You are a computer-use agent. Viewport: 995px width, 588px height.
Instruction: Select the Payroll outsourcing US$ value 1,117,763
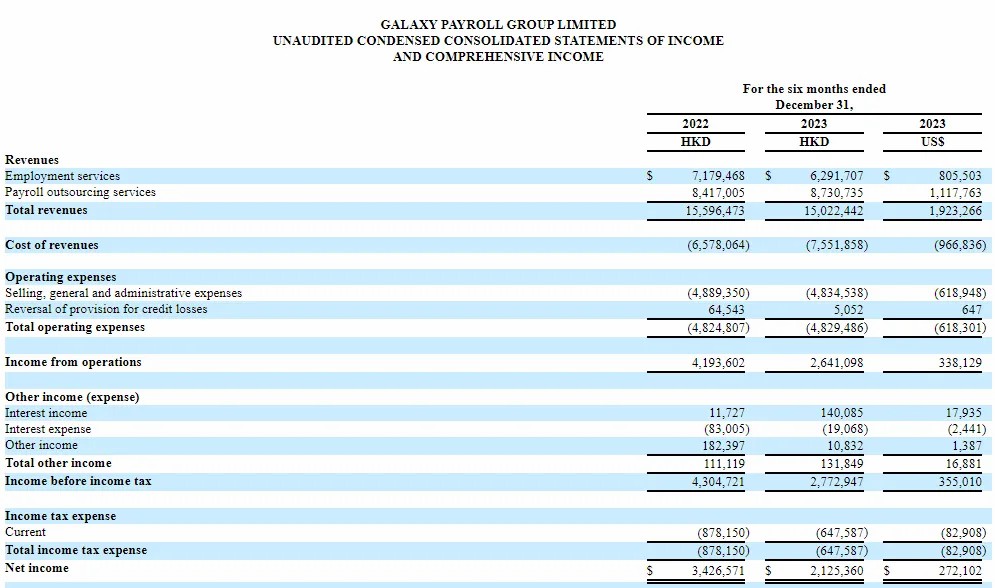[955, 192]
